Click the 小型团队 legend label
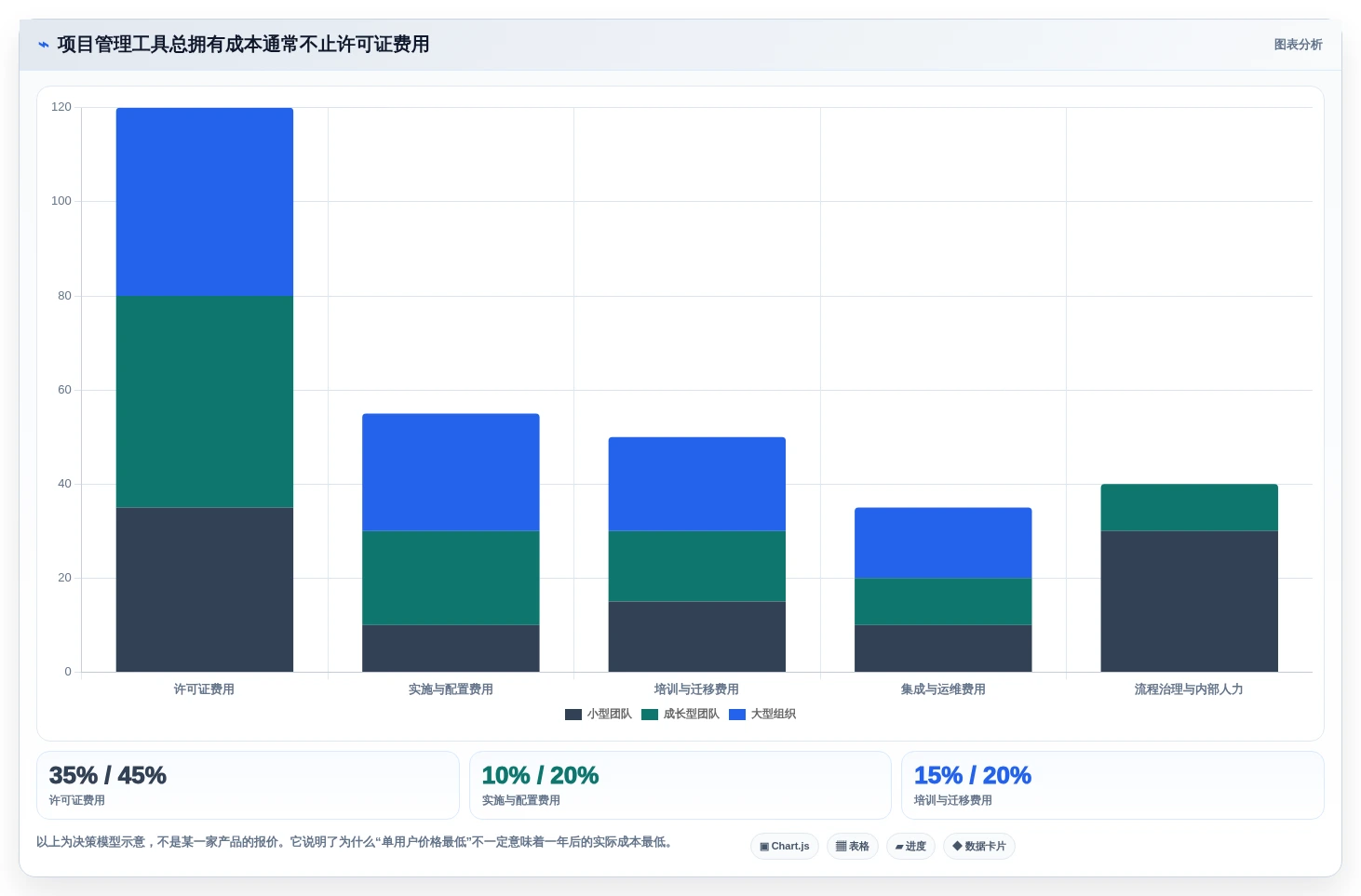The height and width of the screenshot is (896, 1361). point(609,715)
